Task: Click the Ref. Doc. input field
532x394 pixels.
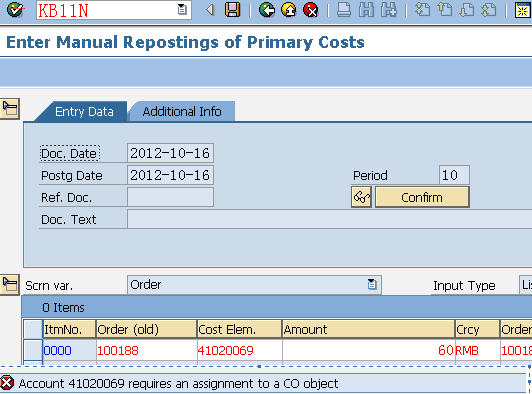Action: click(x=170, y=197)
